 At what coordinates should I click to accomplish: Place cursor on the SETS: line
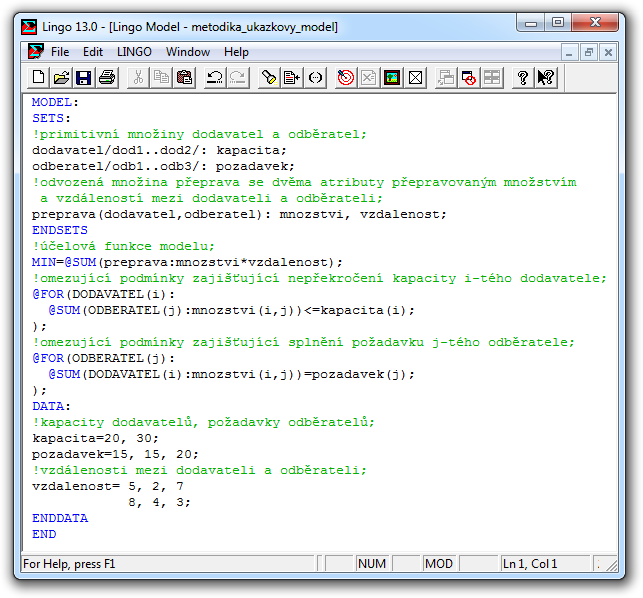pos(51,118)
